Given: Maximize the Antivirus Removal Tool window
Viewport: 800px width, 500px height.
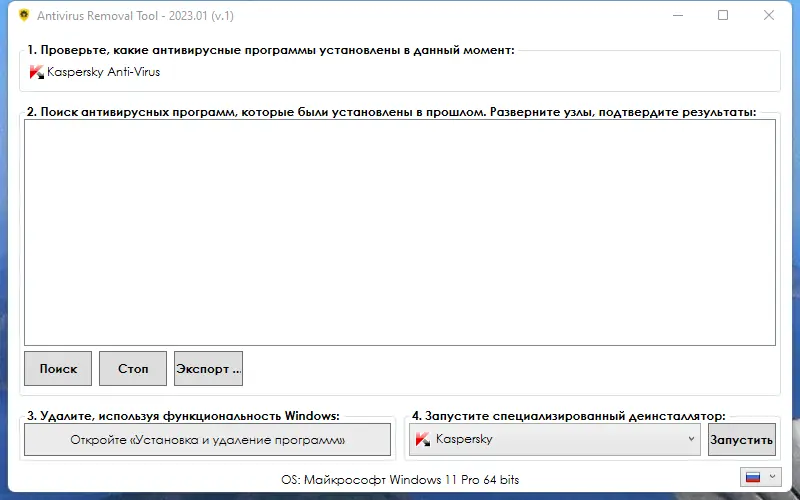Looking at the screenshot, I should [x=723, y=15].
